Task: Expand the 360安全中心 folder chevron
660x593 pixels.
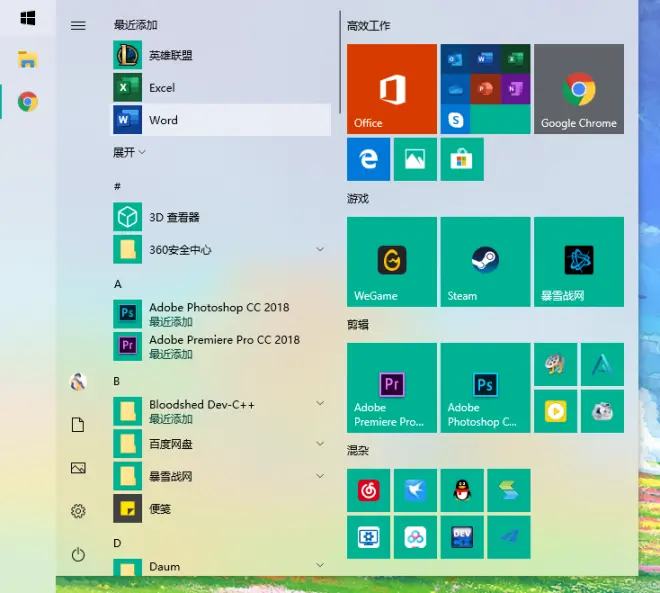Action: [x=320, y=250]
